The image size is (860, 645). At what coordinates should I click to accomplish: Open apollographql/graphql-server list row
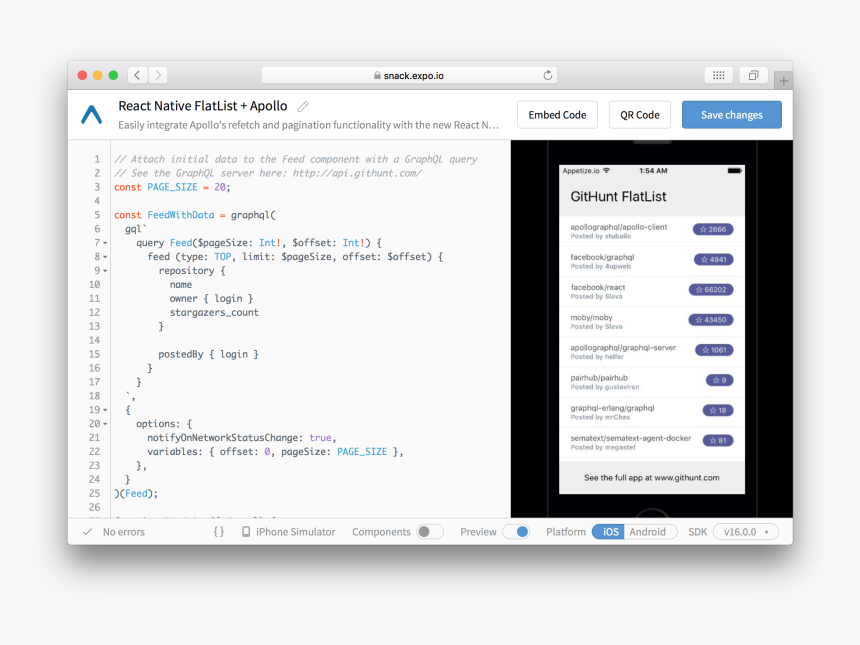(x=652, y=352)
